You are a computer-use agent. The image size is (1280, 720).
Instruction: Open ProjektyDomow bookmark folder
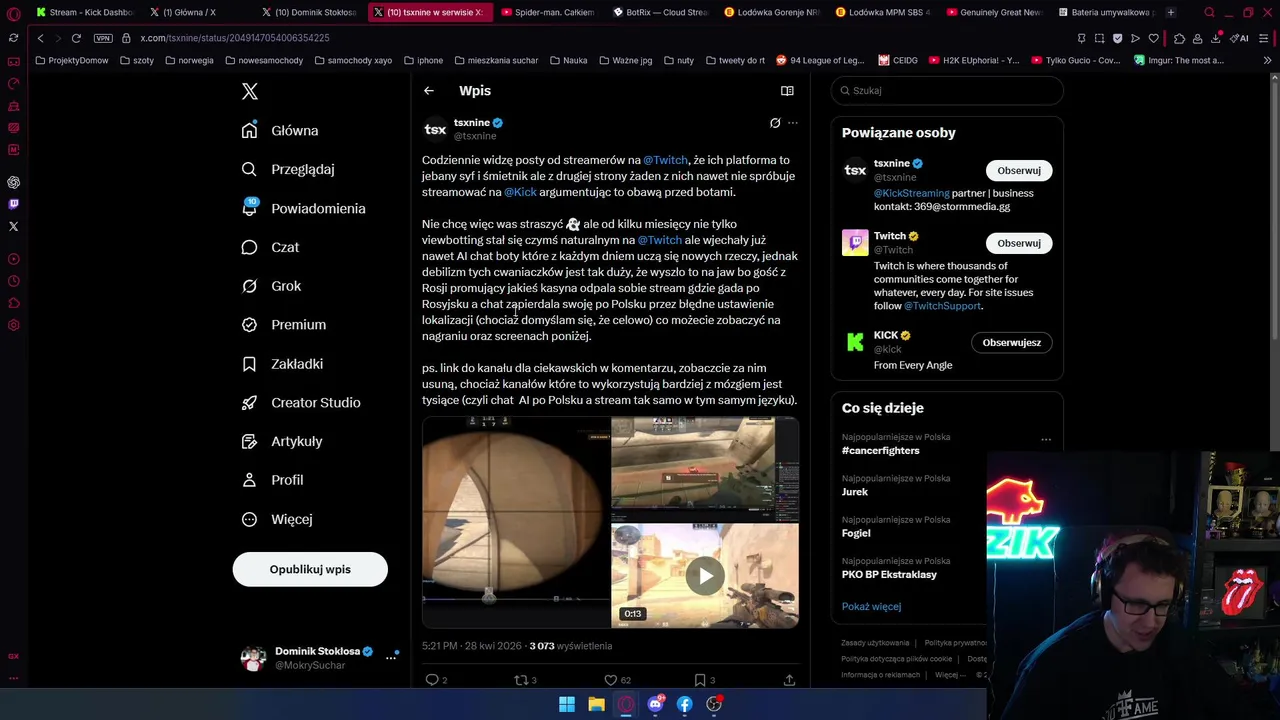click(71, 60)
